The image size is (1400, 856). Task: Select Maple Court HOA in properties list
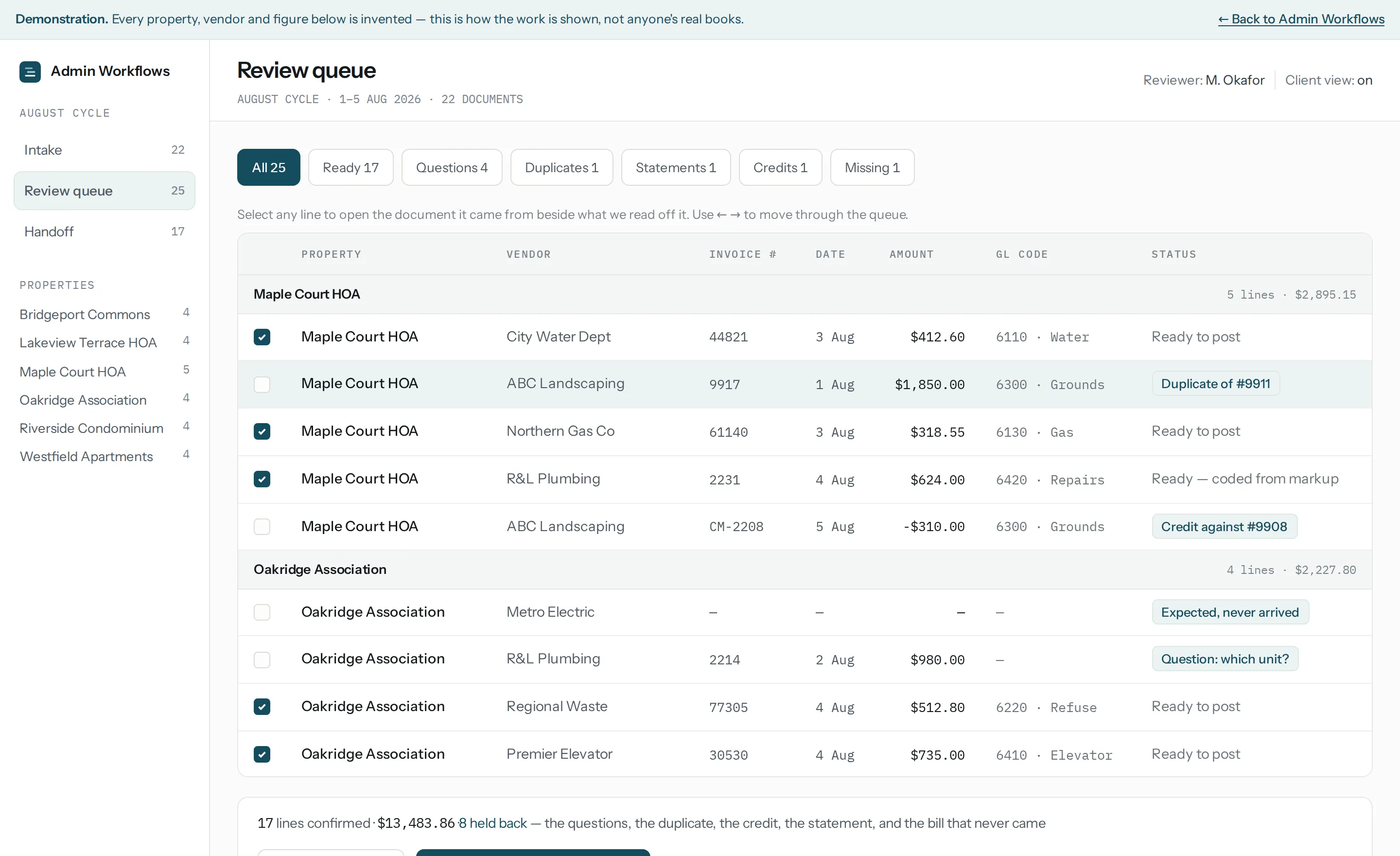click(x=105, y=372)
